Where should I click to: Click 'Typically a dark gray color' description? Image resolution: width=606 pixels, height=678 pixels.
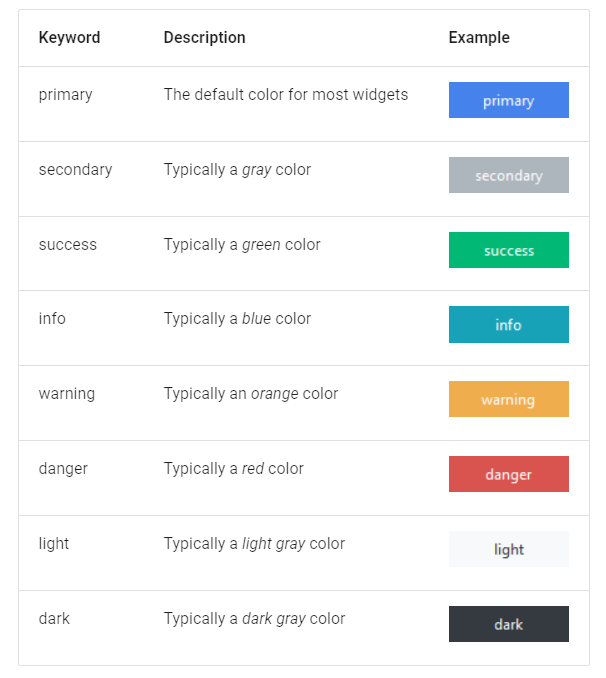click(254, 619)
